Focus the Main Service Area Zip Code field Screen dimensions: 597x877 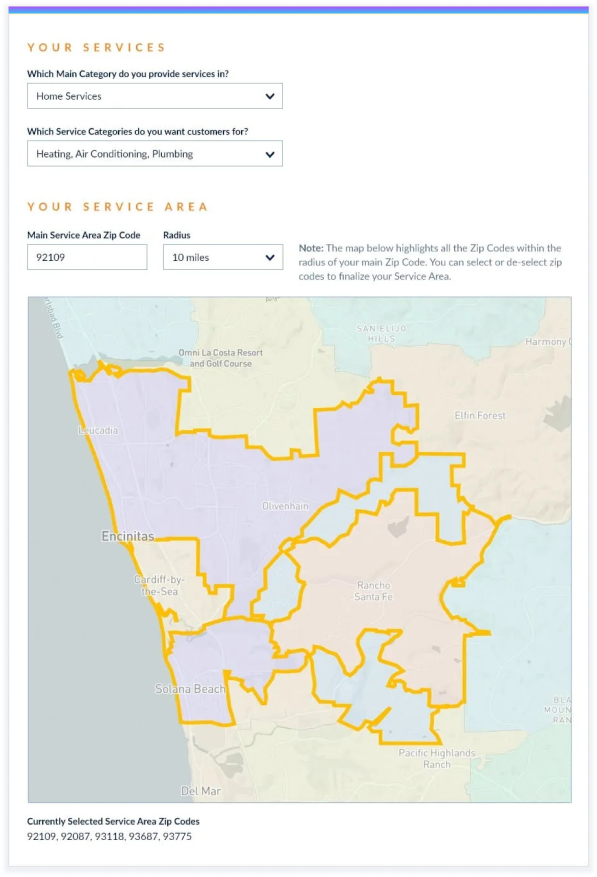tap(87, 257)
